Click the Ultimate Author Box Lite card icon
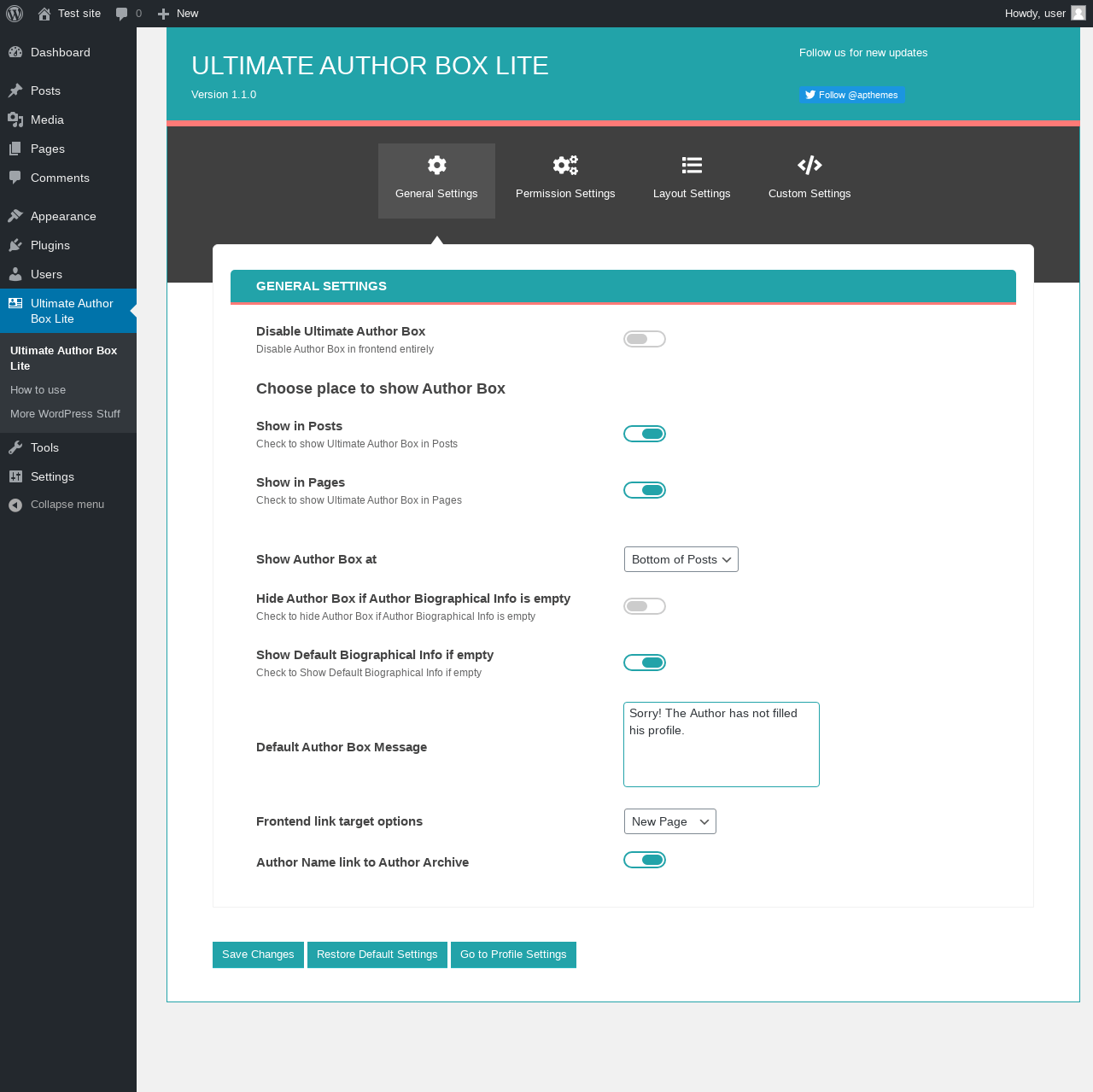Viewport: 1093px width, 1092px height. (x=15, y=303)
